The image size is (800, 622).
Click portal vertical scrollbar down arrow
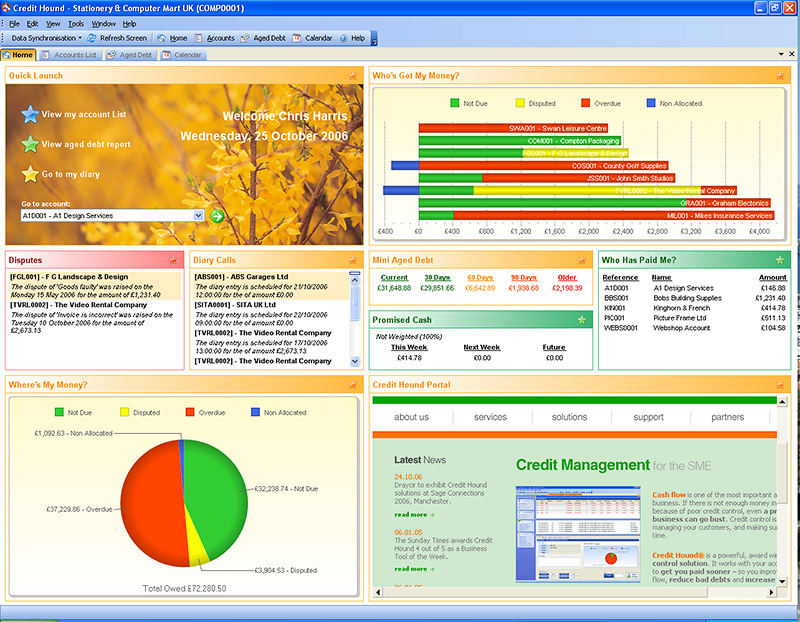[x=782, y=581]
